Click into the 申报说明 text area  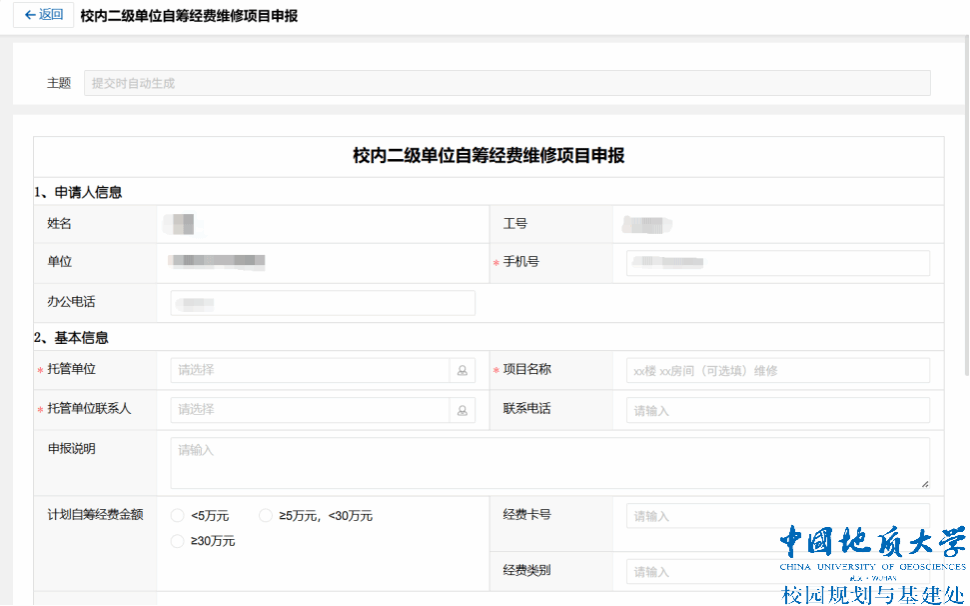click(x=549, y=463)
